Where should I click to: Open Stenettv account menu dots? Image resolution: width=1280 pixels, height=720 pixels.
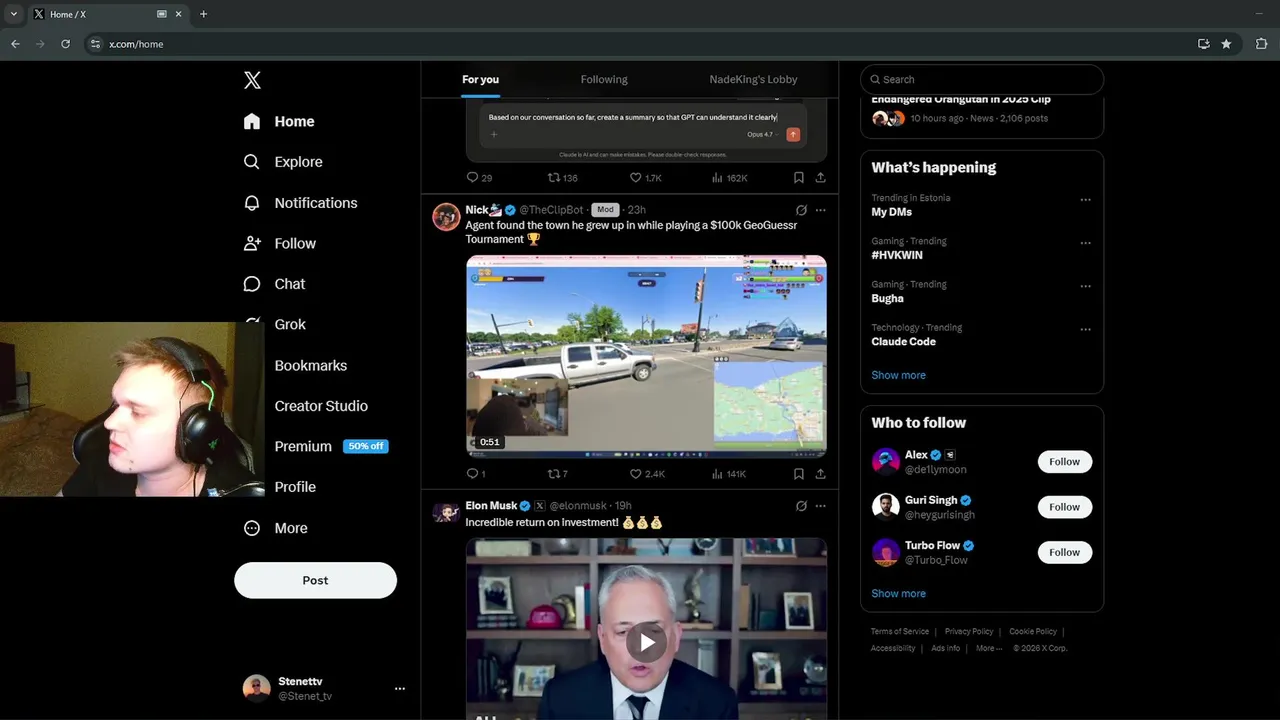(x=400, y=688)
